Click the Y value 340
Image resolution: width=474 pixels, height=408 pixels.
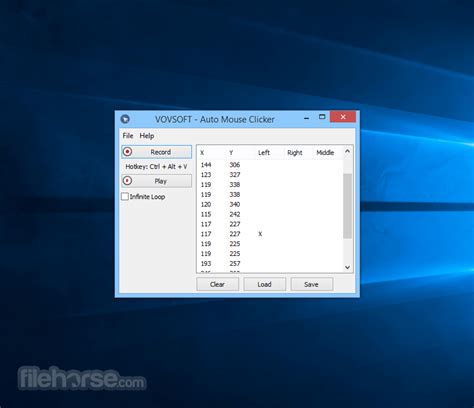coord(235,204)
